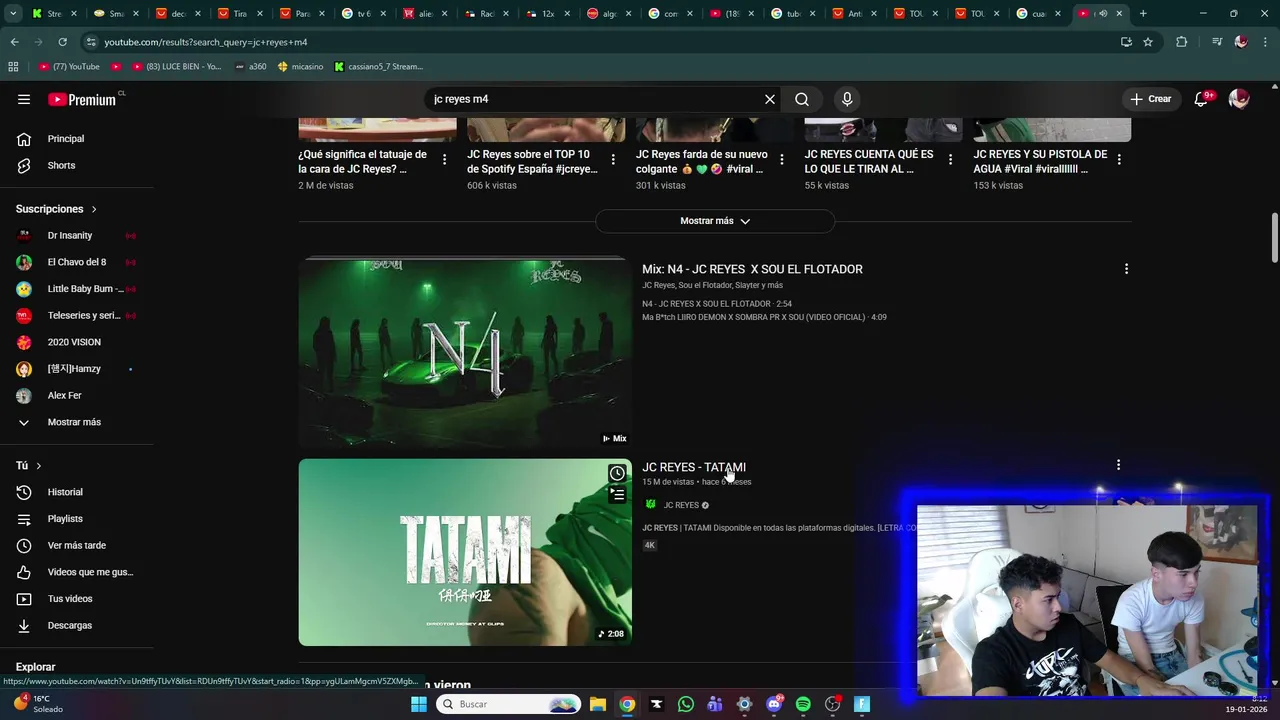Expand Mostrar más under subscriptions
The height and width of the screenshot is (720, 1280).
click(x=76, y=422)
